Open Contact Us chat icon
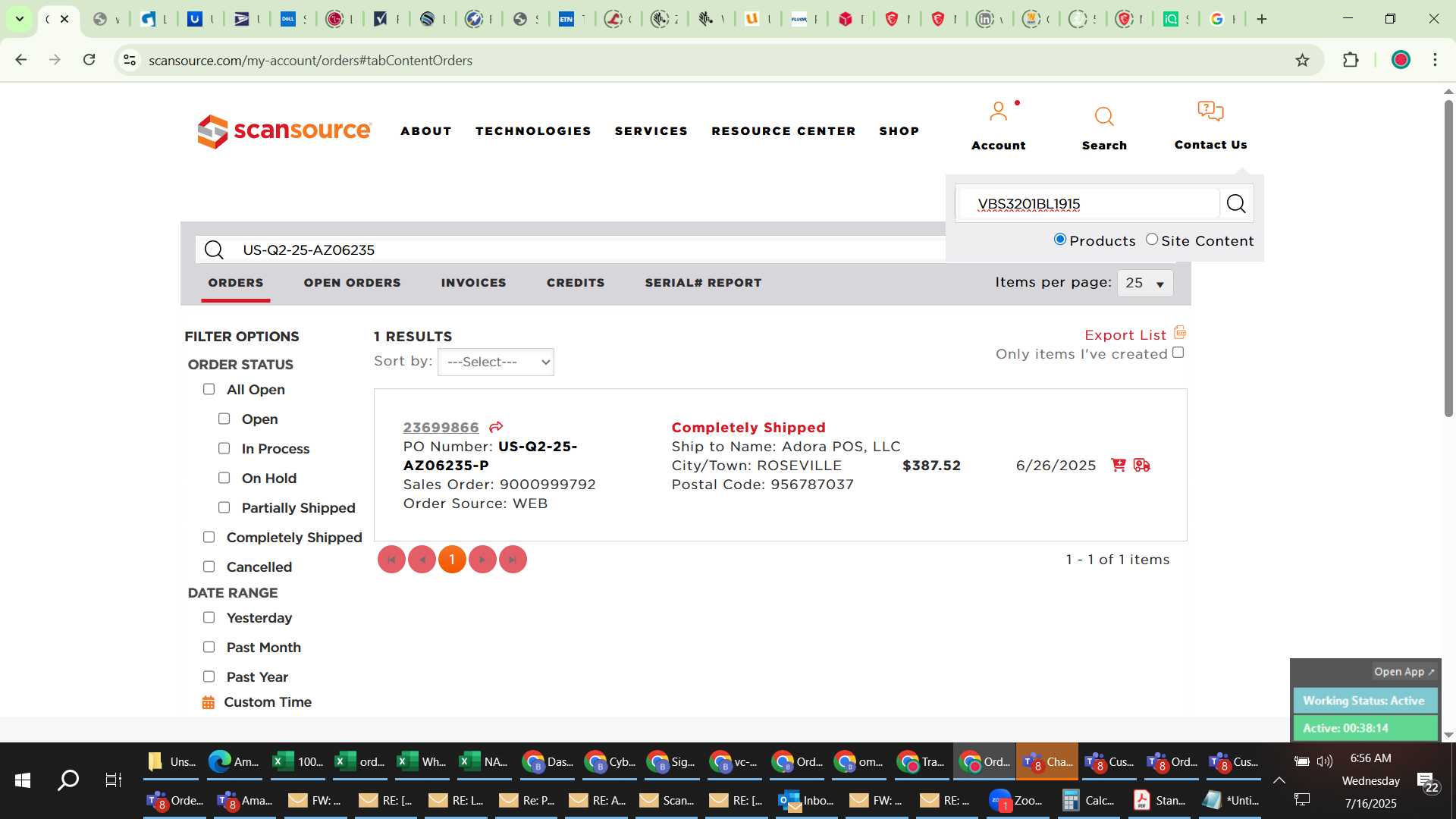1456x819 pixels. pyautogui.click(x=1210, y=112)
